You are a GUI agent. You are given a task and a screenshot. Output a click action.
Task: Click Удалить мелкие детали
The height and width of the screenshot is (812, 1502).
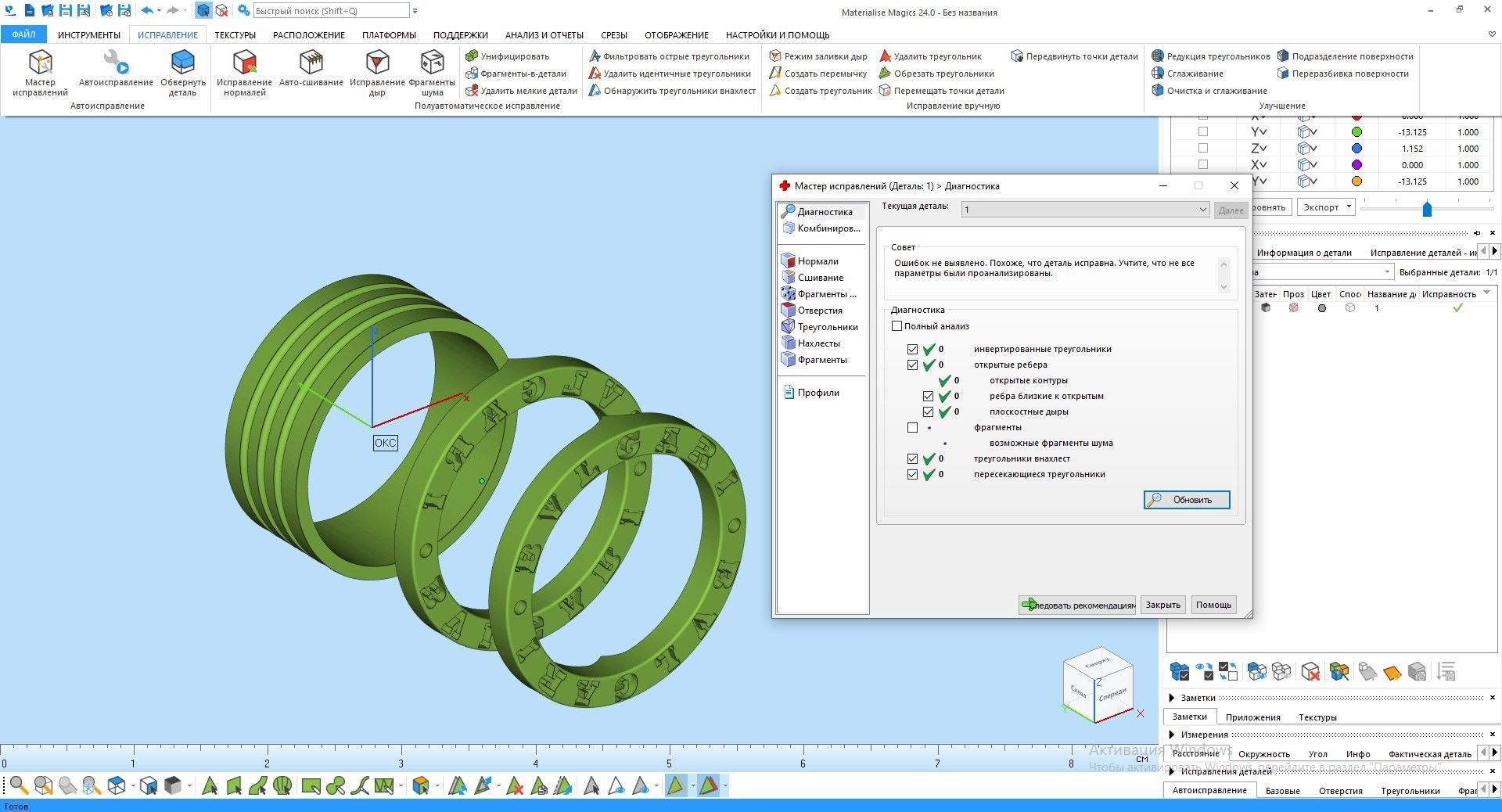(521, 91)
